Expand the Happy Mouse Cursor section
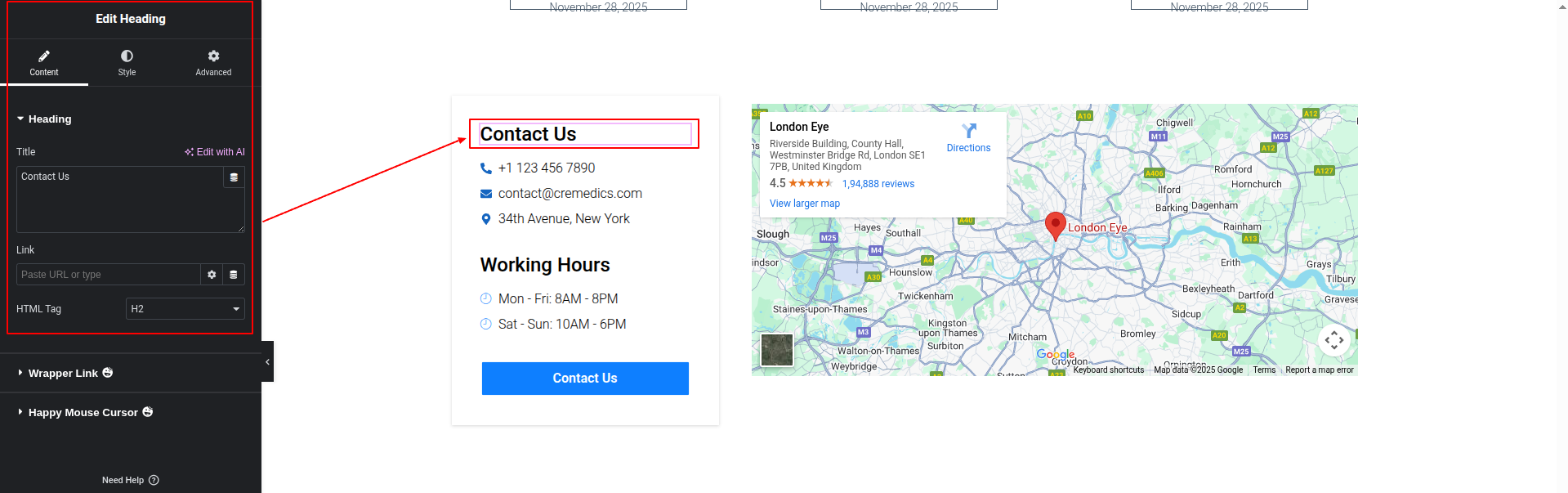Image resolution: width=1568 pixels, height=493 pixels. [83, 413]
